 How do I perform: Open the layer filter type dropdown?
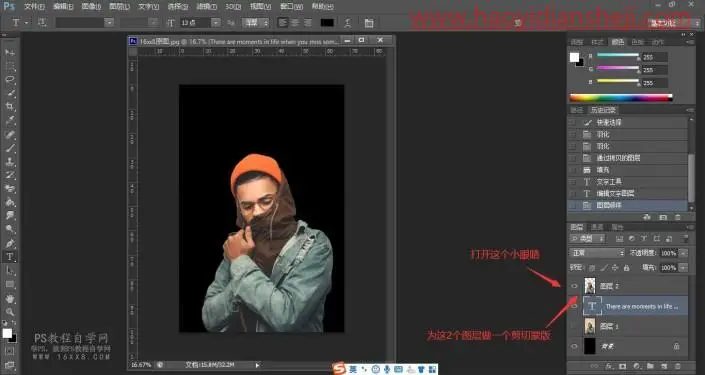pos(587,239)
